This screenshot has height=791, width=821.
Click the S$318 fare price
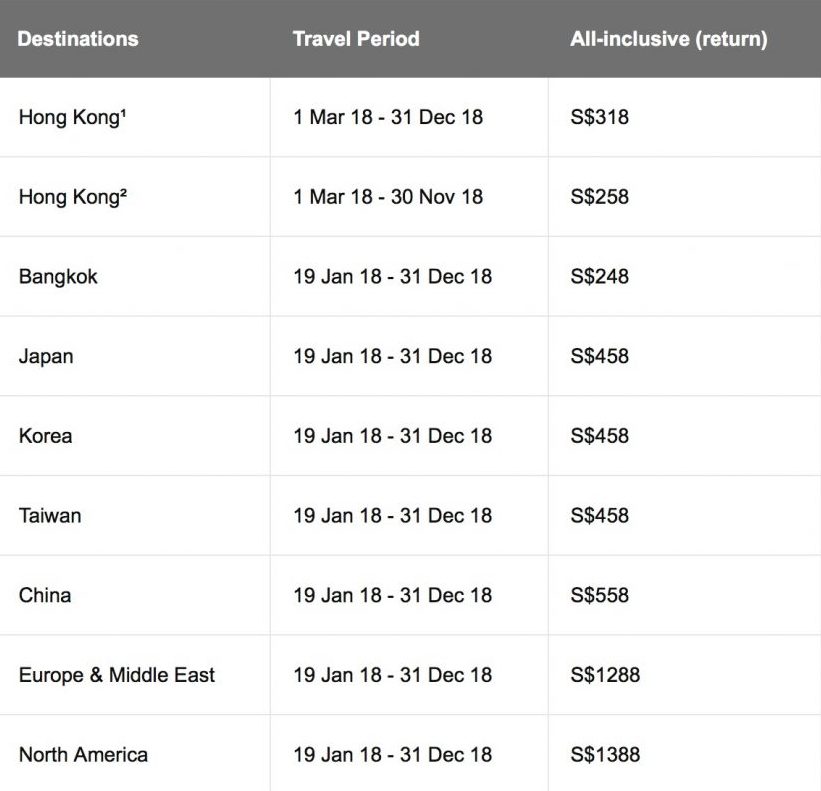[600, 117]
